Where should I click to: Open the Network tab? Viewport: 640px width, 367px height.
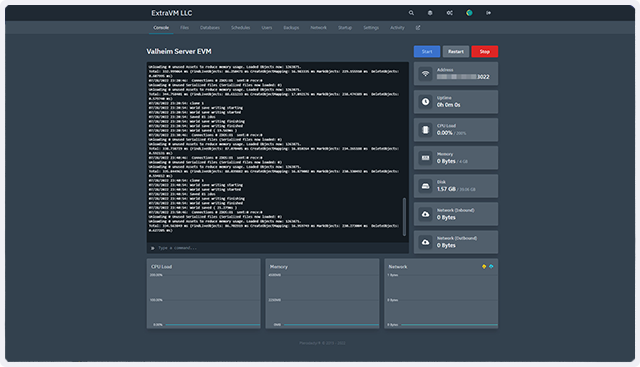pyautogui.click(x=318, y=28)
